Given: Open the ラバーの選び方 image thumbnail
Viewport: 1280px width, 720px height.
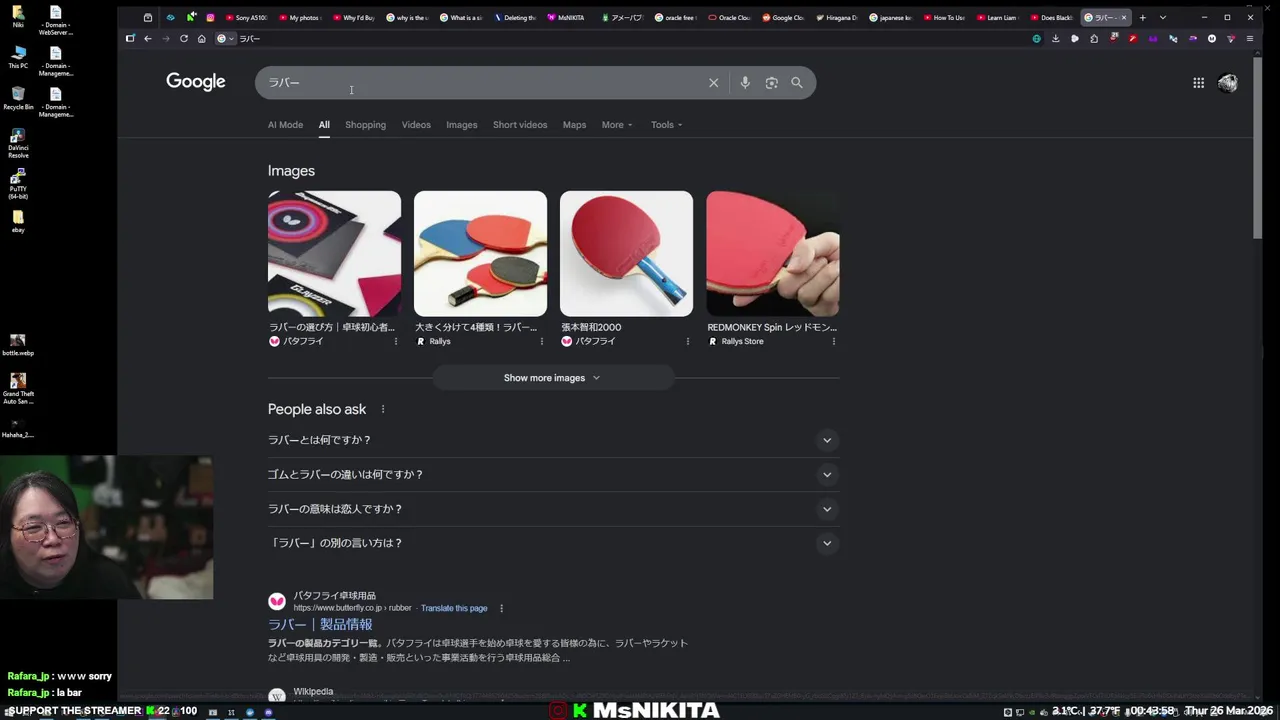Looking at the screenshot, I should [334, 254].
